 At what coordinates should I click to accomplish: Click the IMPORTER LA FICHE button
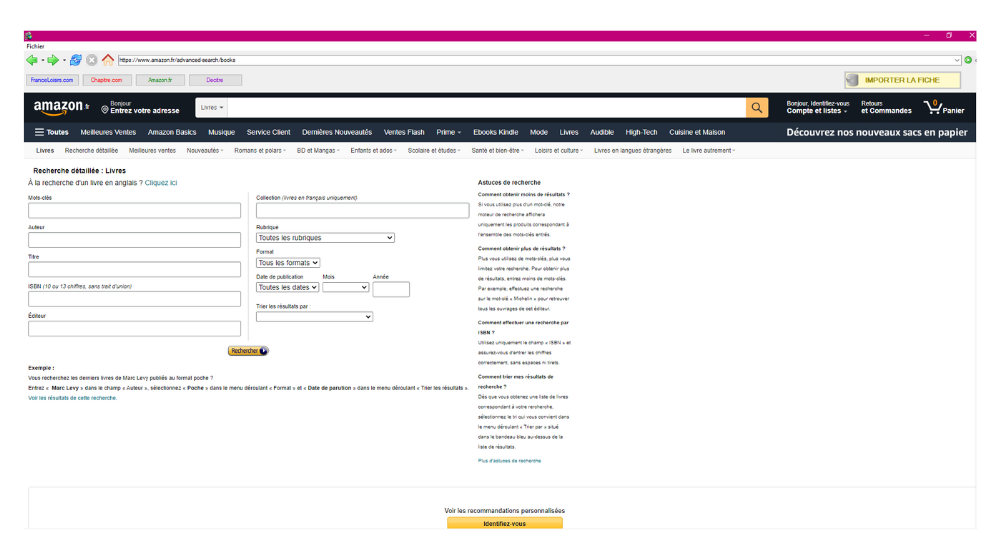902,80
